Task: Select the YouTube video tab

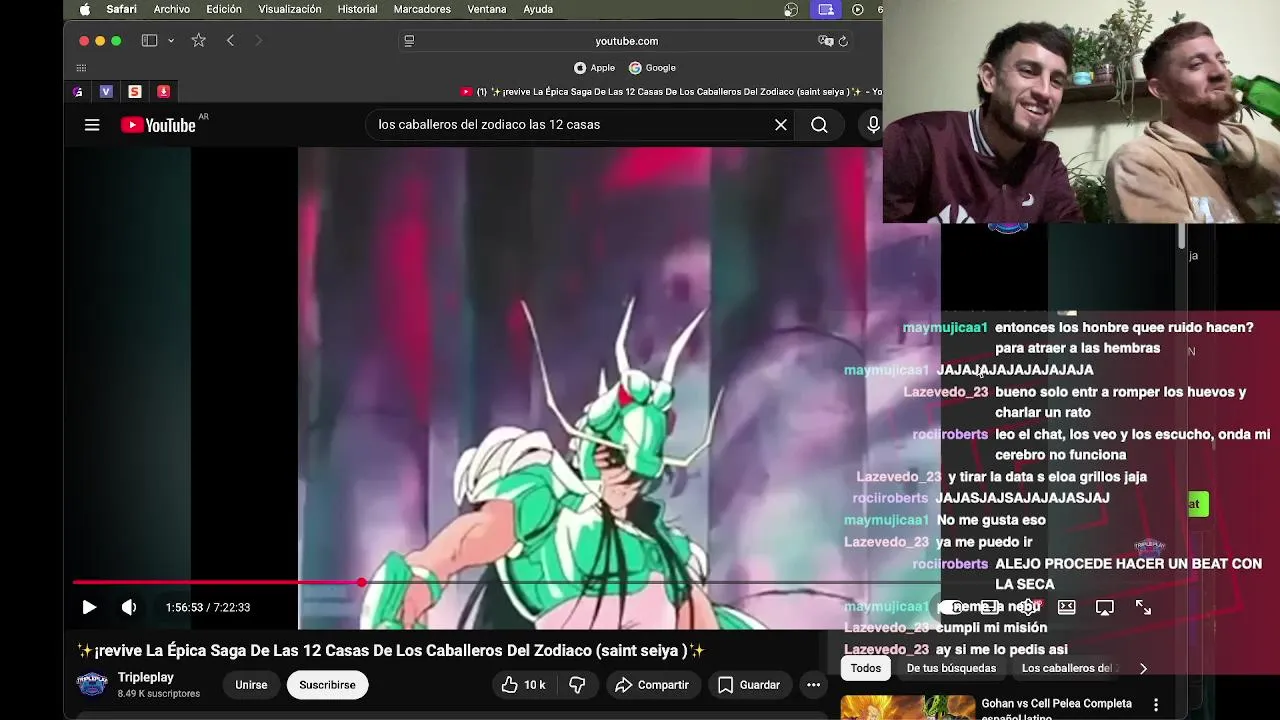Action: (x=670, y=91)
